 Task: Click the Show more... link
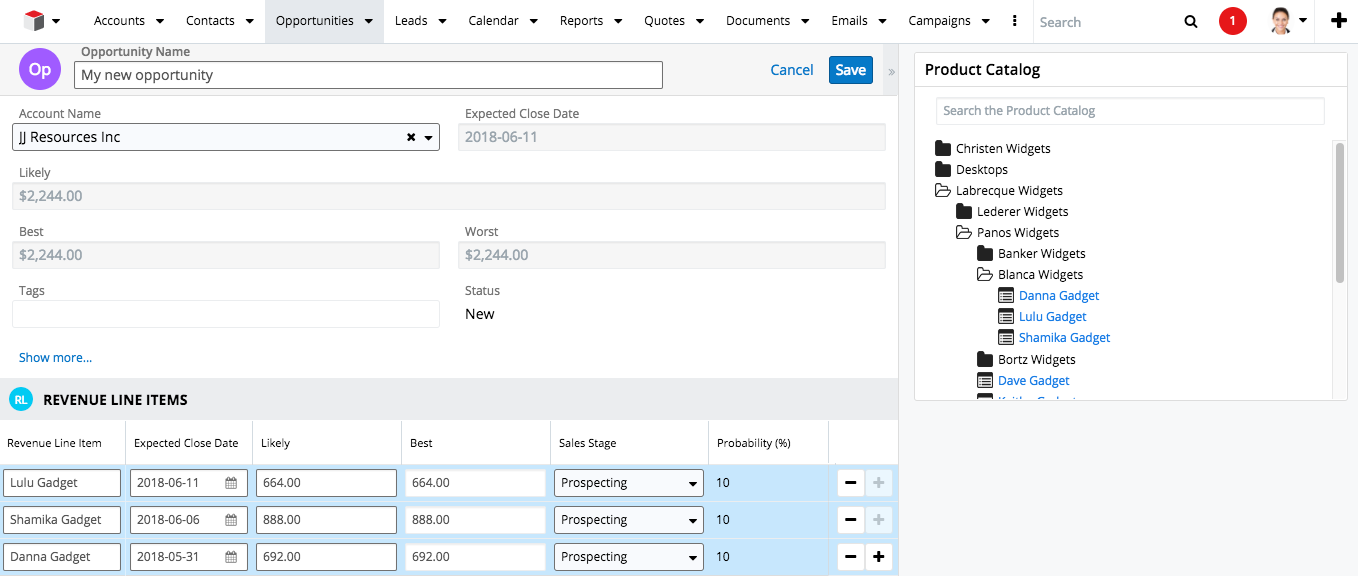pos(55,357)
